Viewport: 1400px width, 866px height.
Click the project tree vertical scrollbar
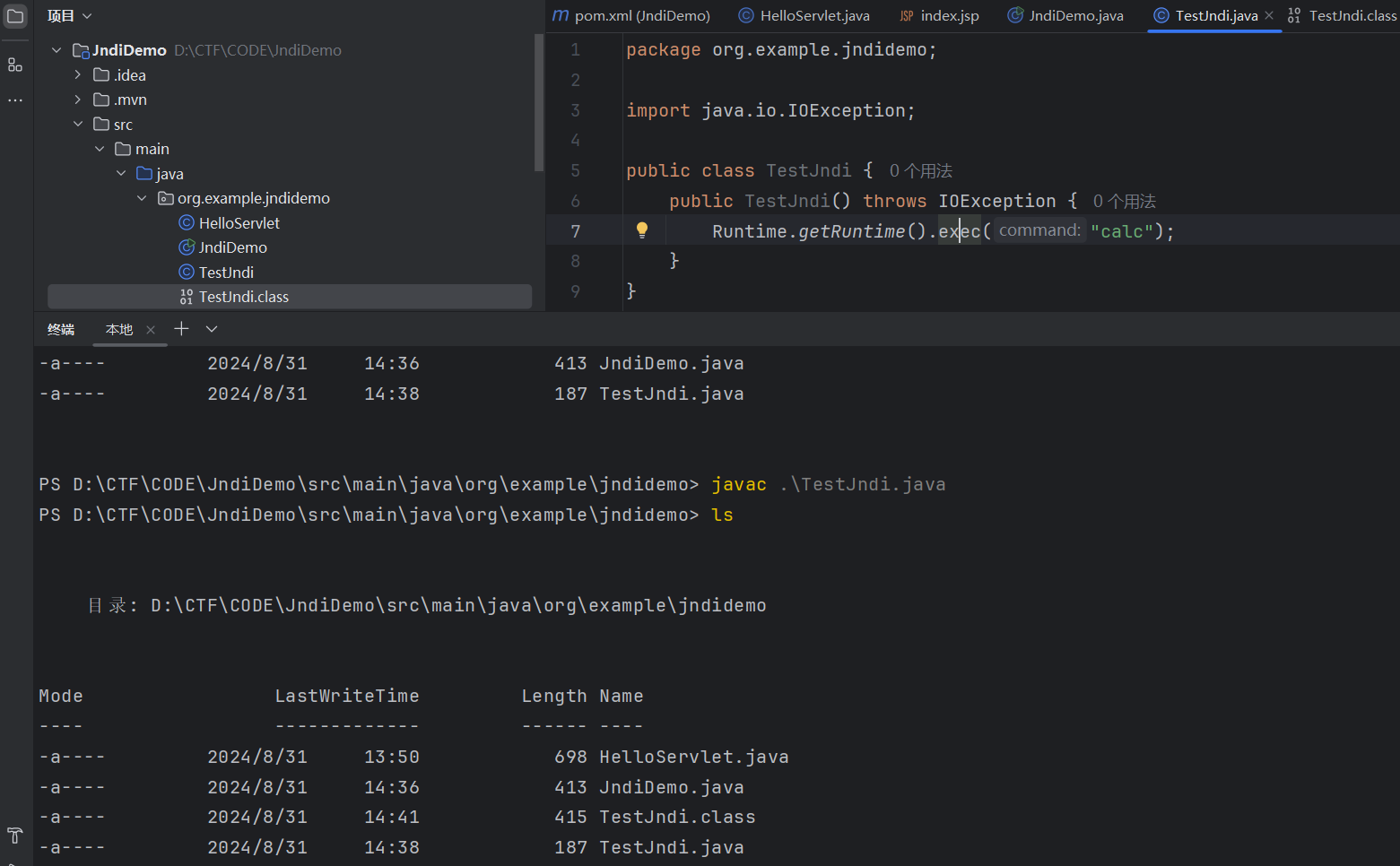tap(538, 103)
